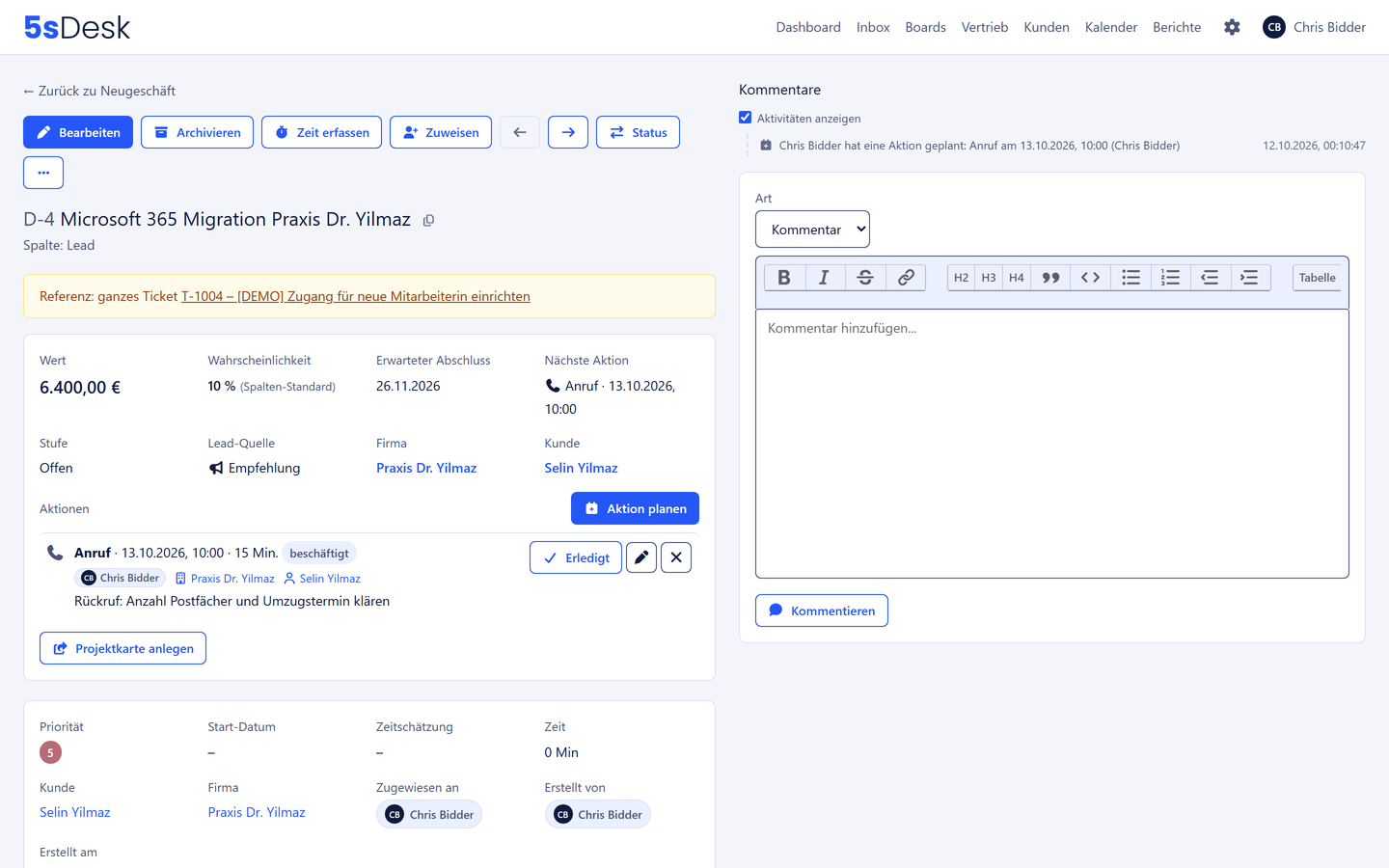Screen dimensions: 1389x868
Task: Insert a blockquote with the quote icon
Action: (1050, 278)
